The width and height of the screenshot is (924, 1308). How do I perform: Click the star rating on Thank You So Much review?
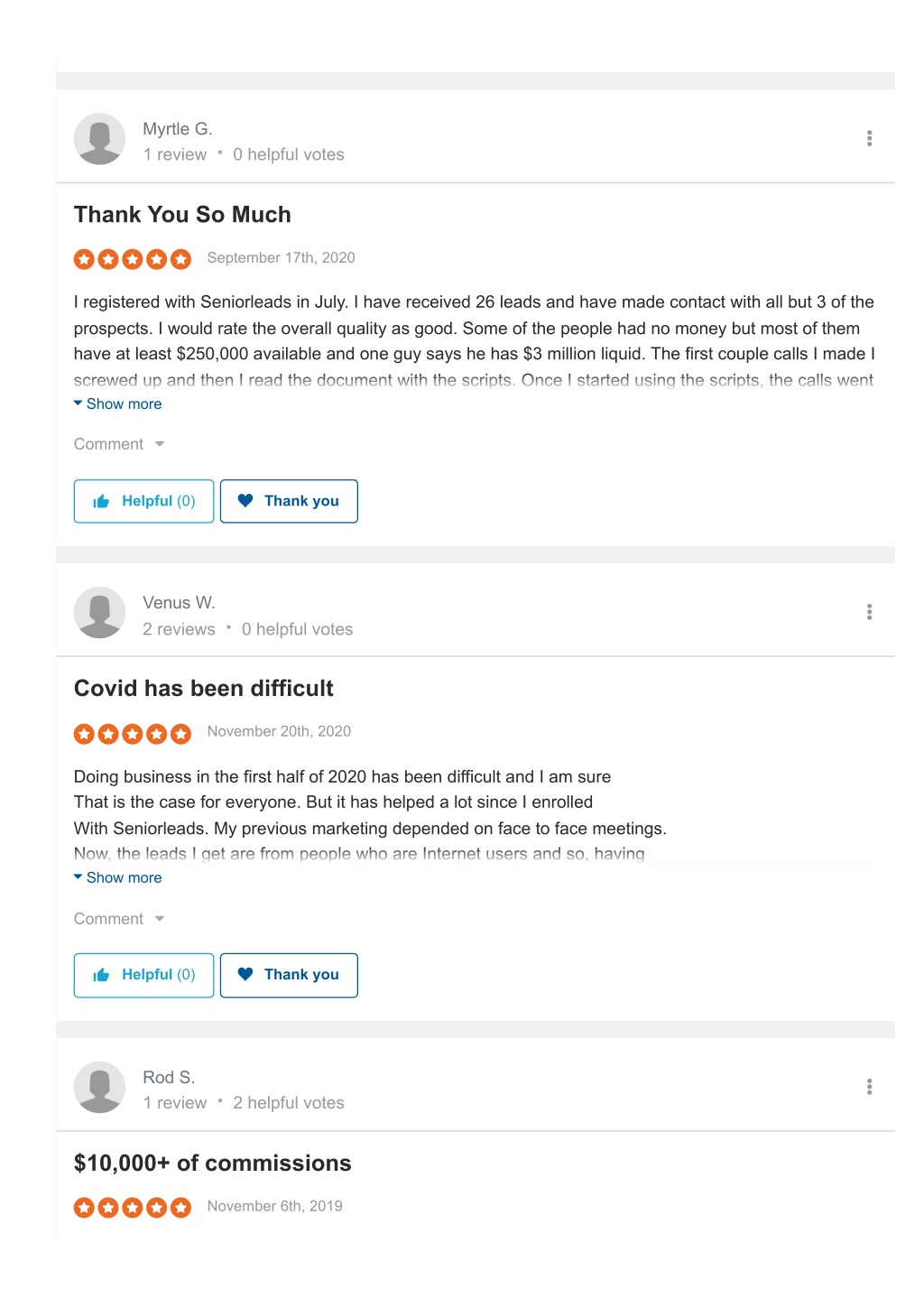point(133,260)
